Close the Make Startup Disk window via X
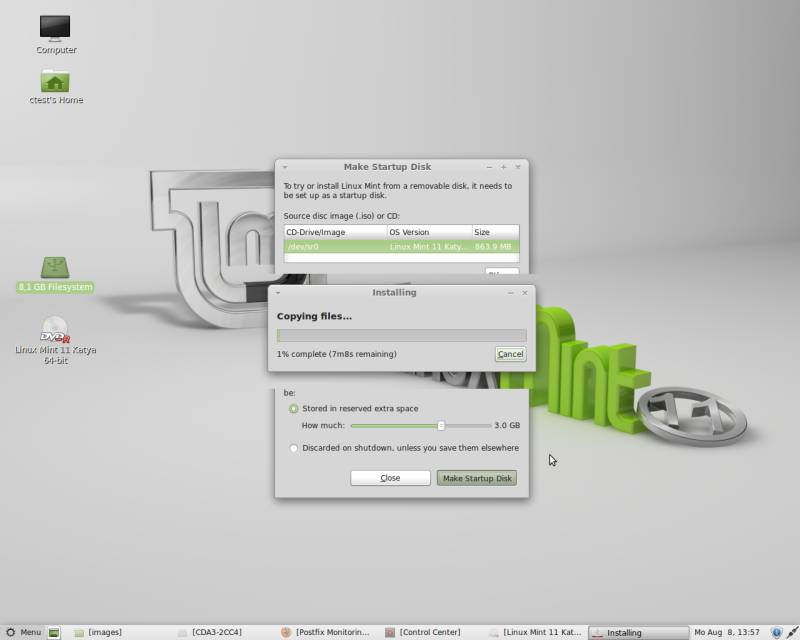The width and height of the screenshot is (800, 640). pos(518,167)
